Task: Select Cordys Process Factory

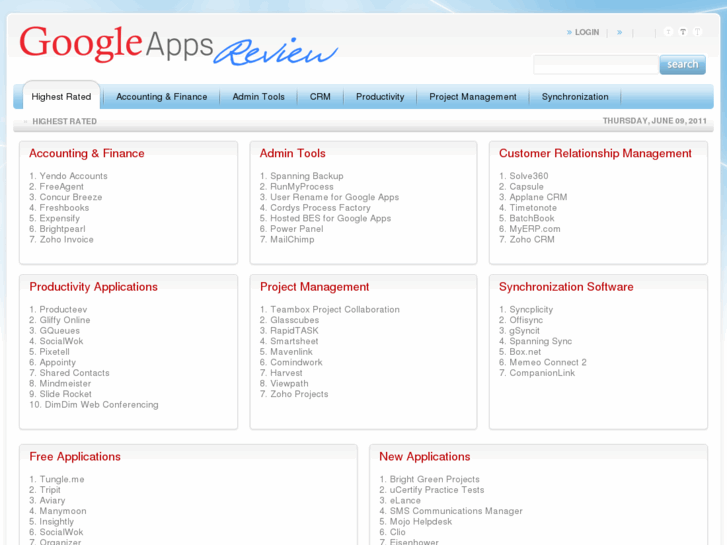Action: [x=320, y=208]
